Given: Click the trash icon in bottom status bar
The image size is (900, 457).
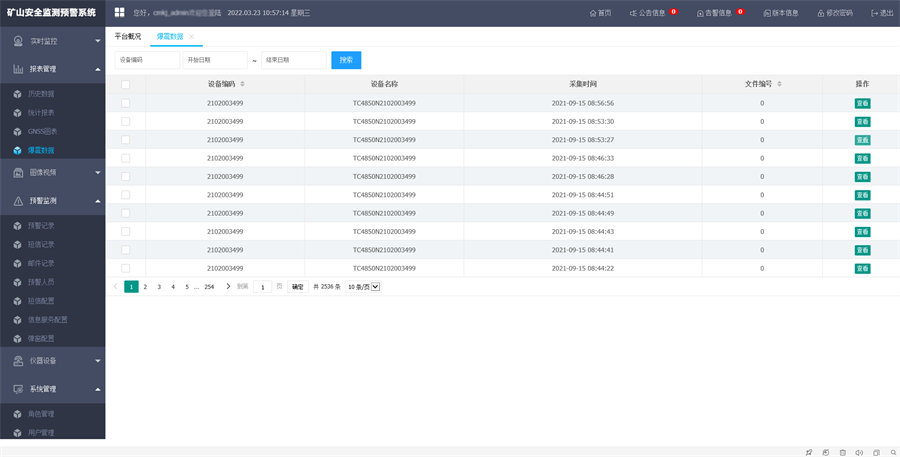Looking at the screenshot, I should coord(843,452).
